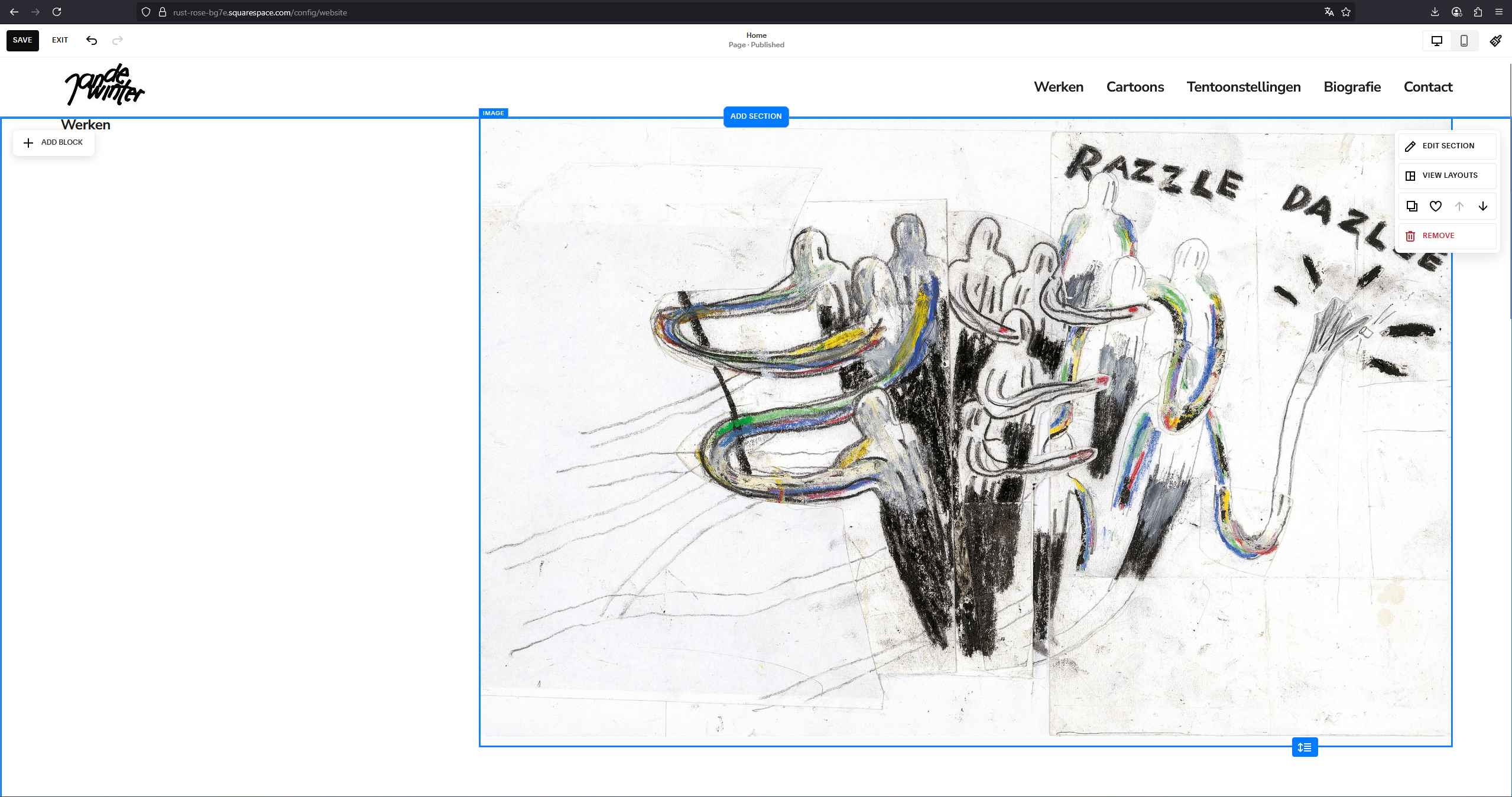Open View Layouts
Screen dimensions: 1512x797
pos(1447,175)
